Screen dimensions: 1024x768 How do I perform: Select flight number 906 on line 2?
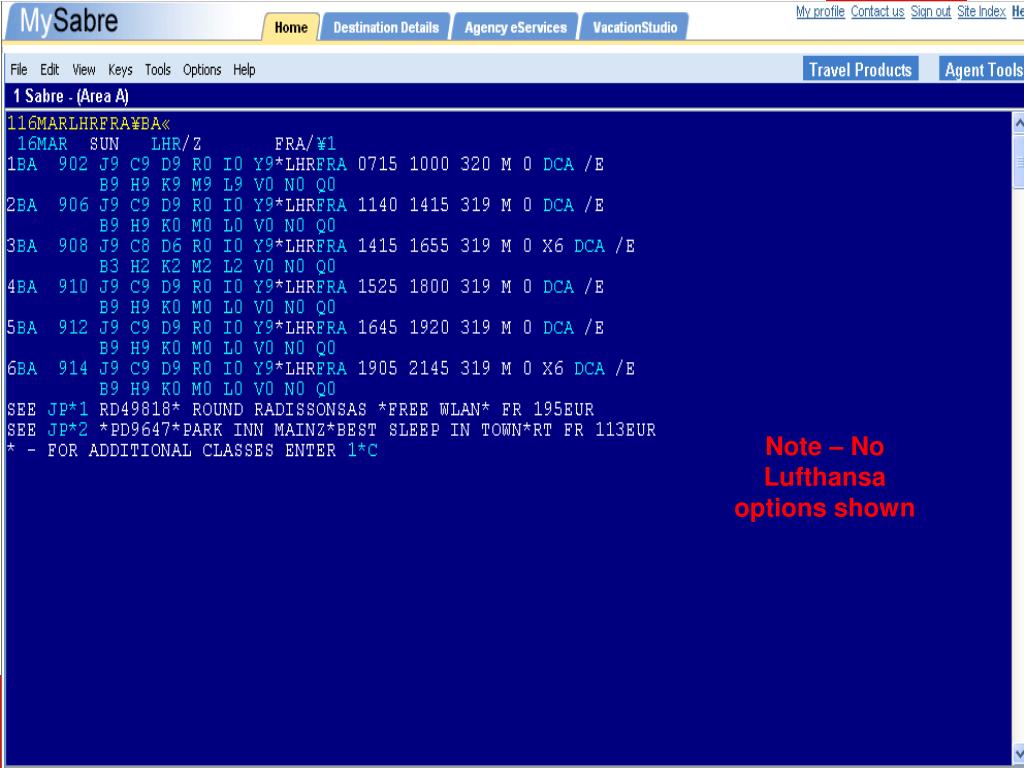click(72, 205)
